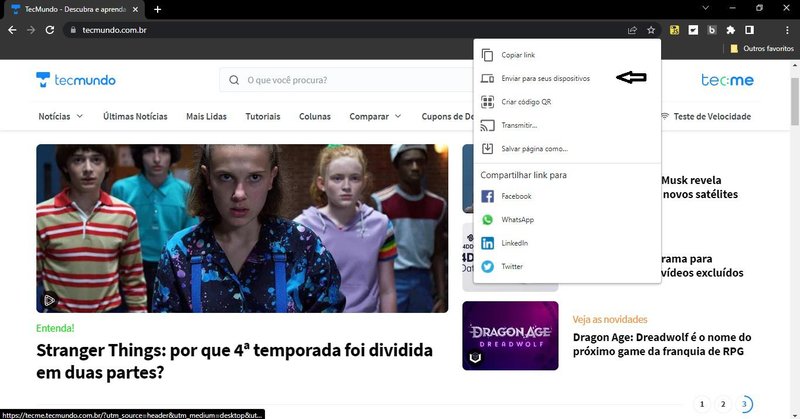
Task: Click Veja as novidades label
Action: (610, 319)
